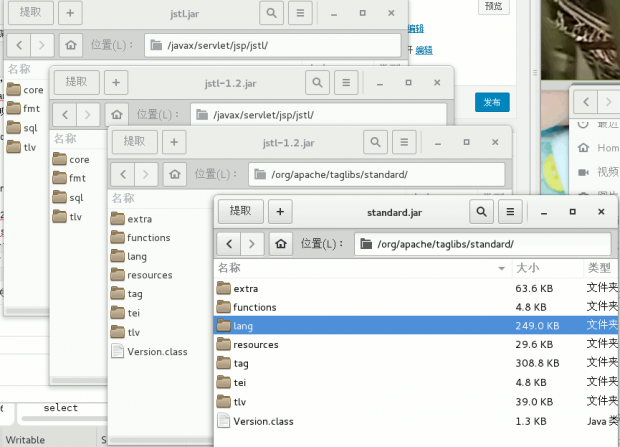Click search icon in jstl.jar window
620x447 pixels.
coord(271,13)
